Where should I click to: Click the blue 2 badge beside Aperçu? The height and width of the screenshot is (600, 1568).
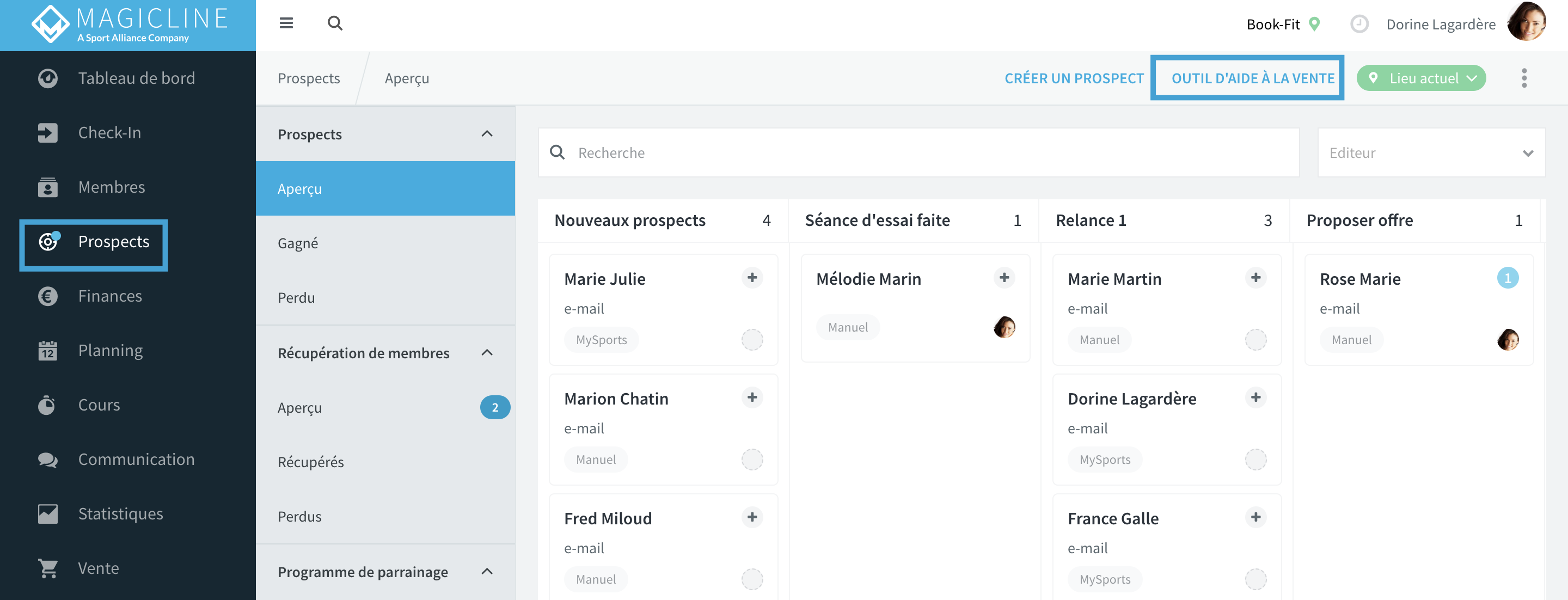[495, 407]
